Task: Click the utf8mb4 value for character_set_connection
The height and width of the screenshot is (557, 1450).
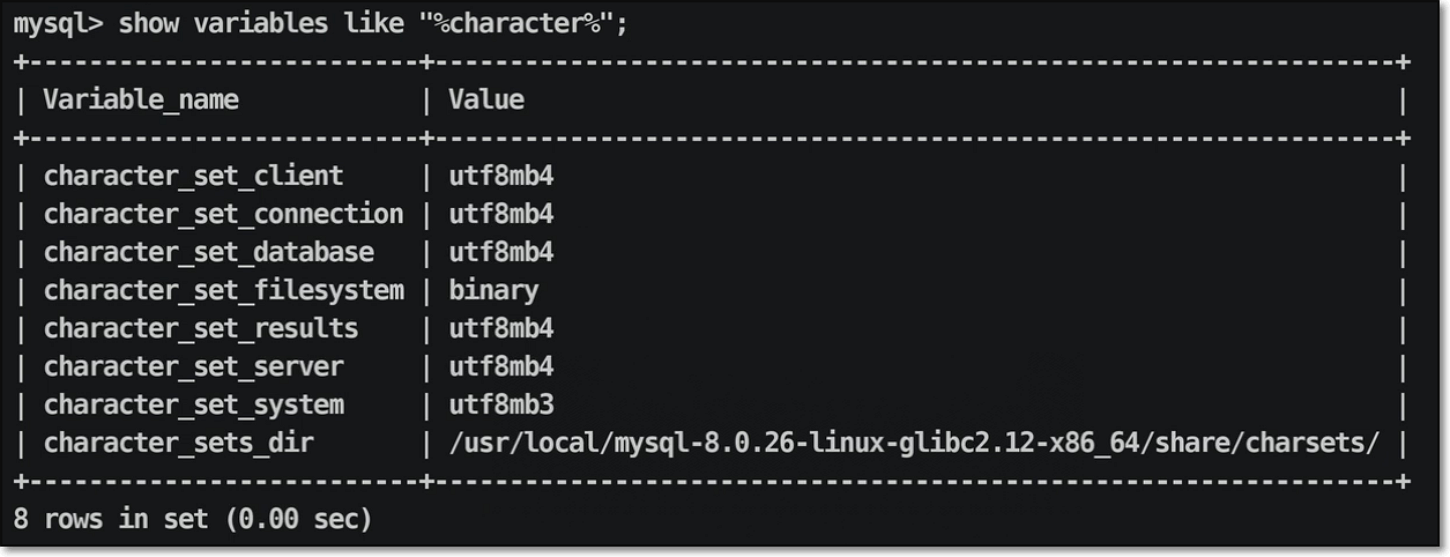Action: coord(501,214)
